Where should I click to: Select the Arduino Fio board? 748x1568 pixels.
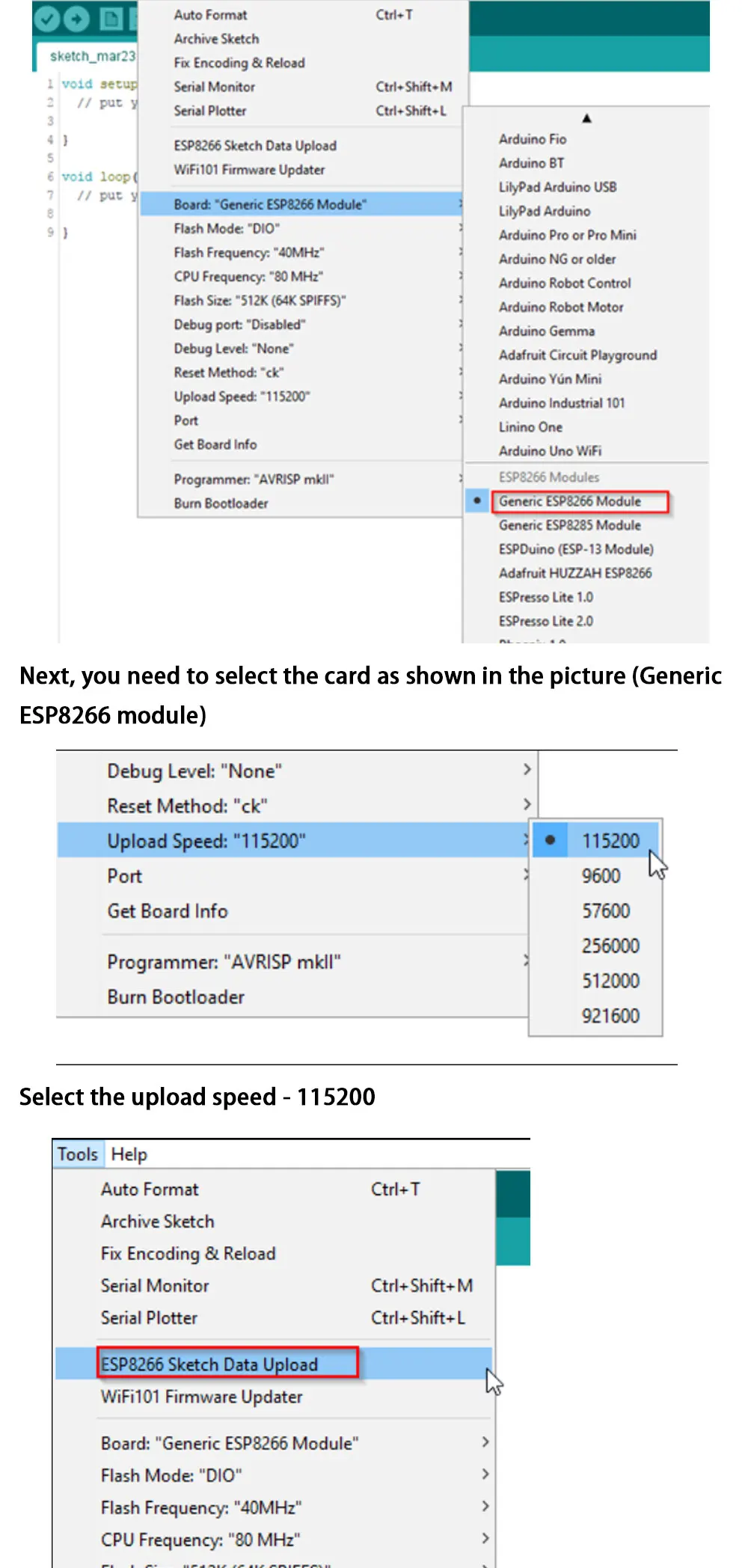coord(533,139)
